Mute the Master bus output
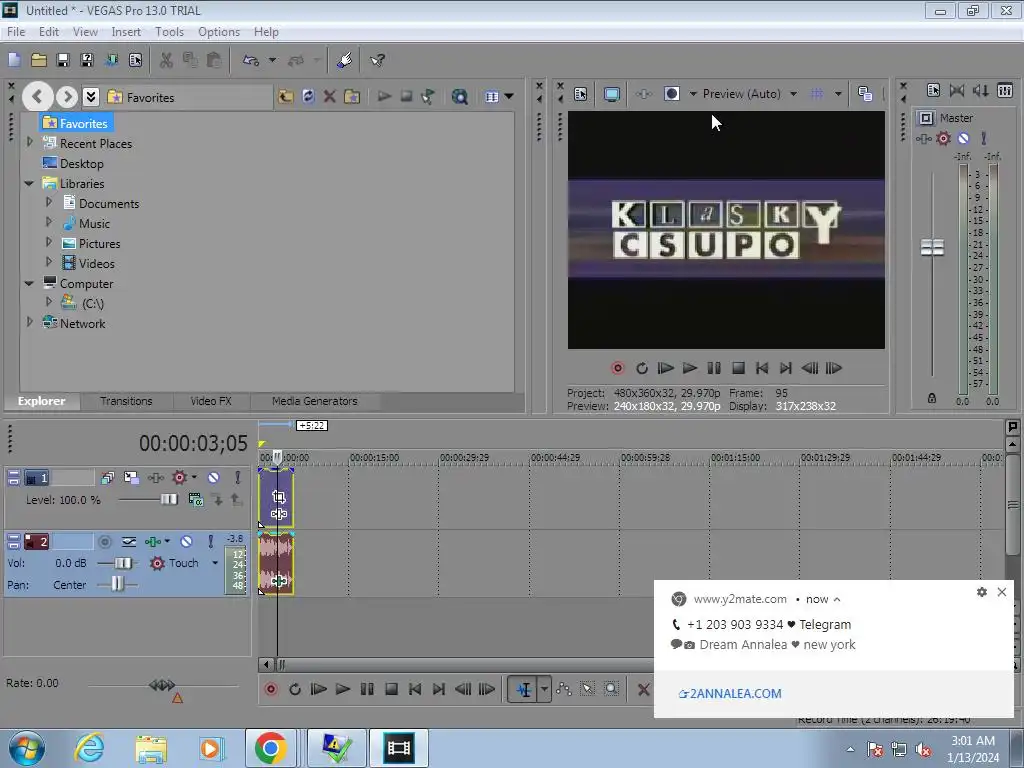The image size is (1024, 768). tap(963, 138)
